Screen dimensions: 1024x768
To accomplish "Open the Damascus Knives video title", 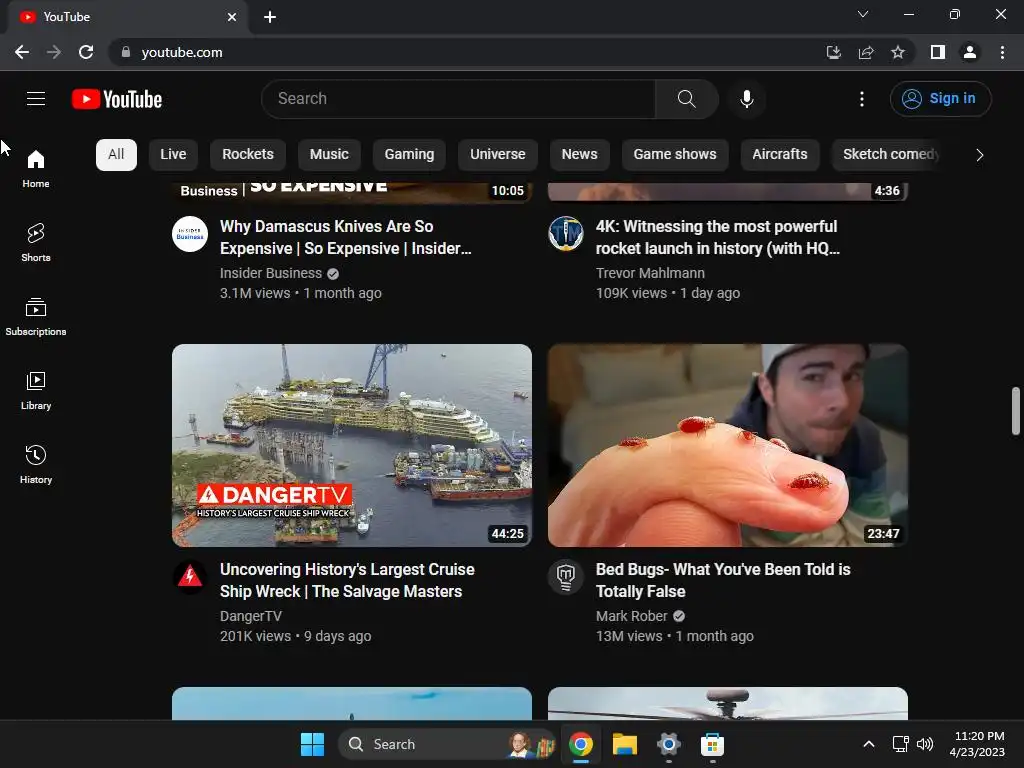I will [345, 237].
